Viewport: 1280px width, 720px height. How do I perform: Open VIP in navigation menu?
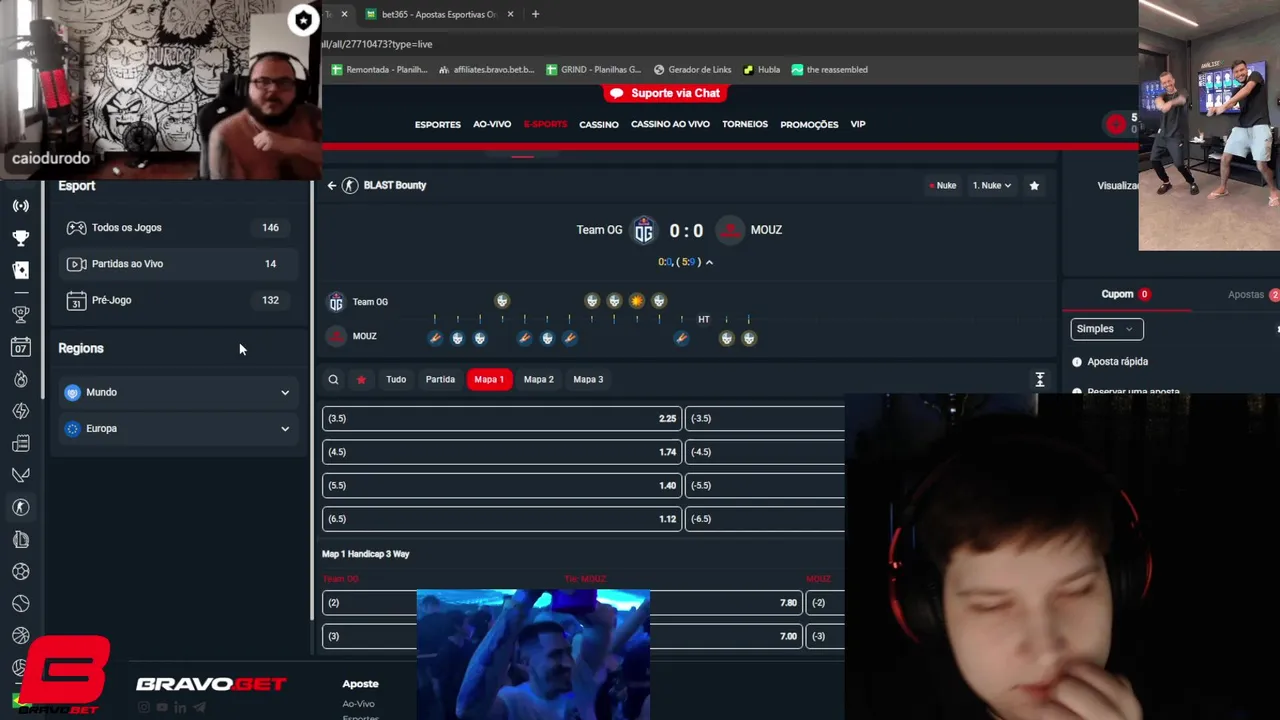coord(858,124)
